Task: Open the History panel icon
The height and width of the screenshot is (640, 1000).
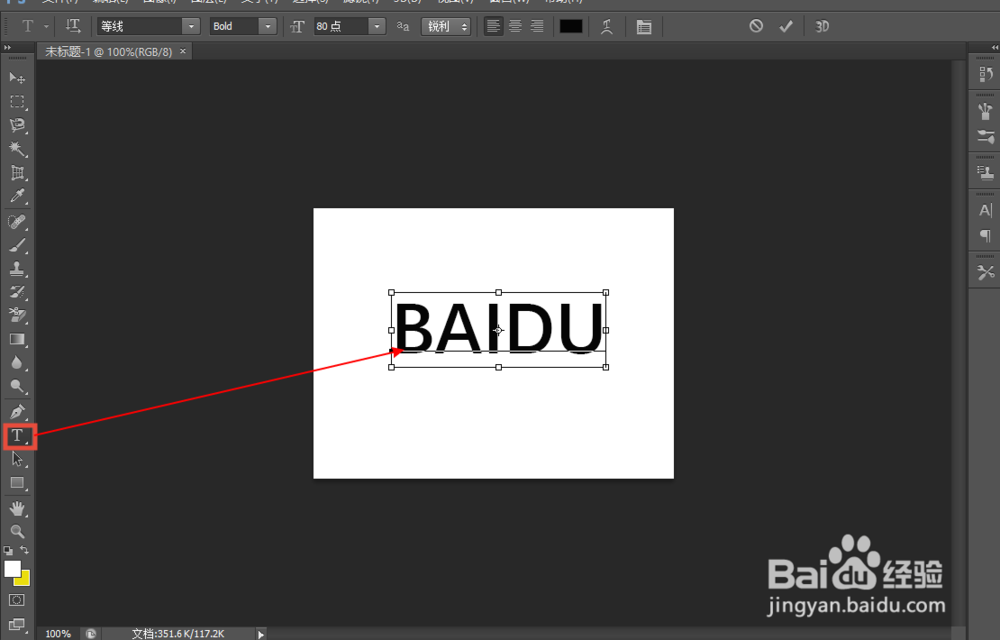Action: pyautogui.click(x=985, y=75)
